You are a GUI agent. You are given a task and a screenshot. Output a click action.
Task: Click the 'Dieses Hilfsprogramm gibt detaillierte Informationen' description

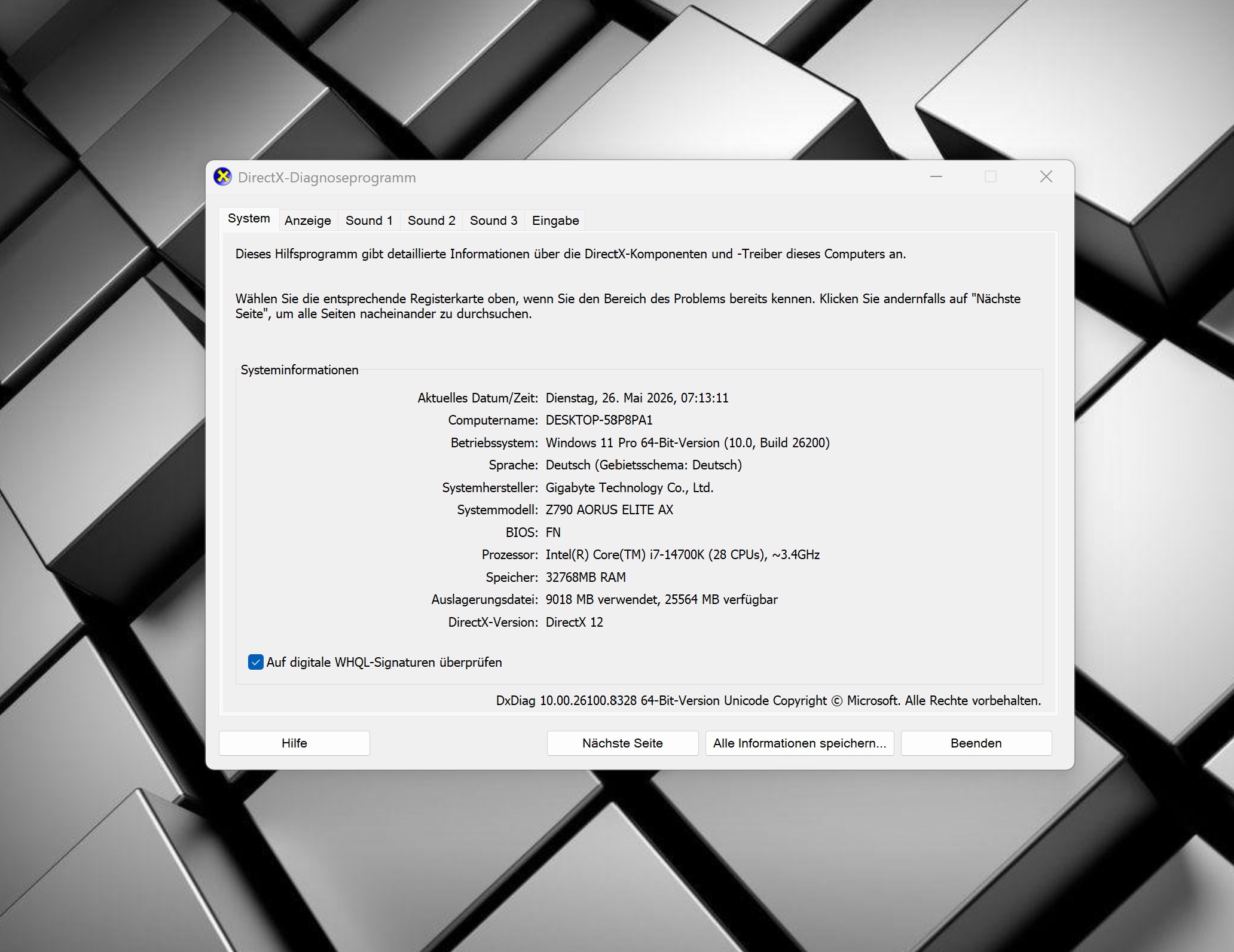571,254
